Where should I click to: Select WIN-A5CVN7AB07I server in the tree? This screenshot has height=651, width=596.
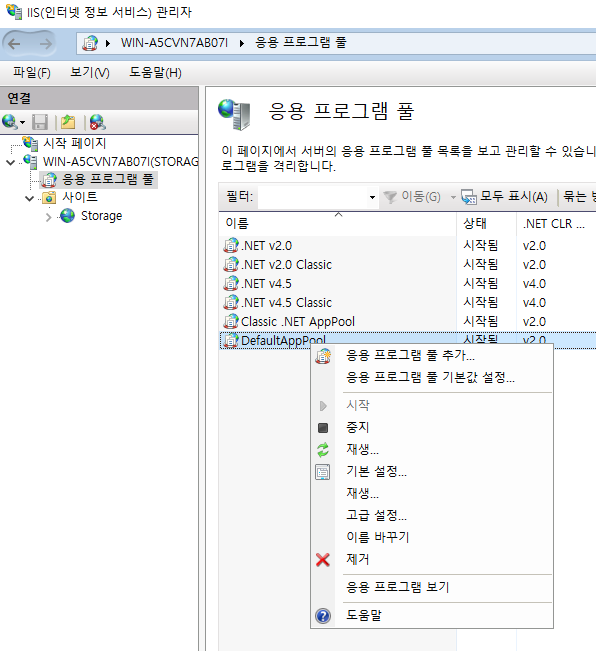click(120, 162)
